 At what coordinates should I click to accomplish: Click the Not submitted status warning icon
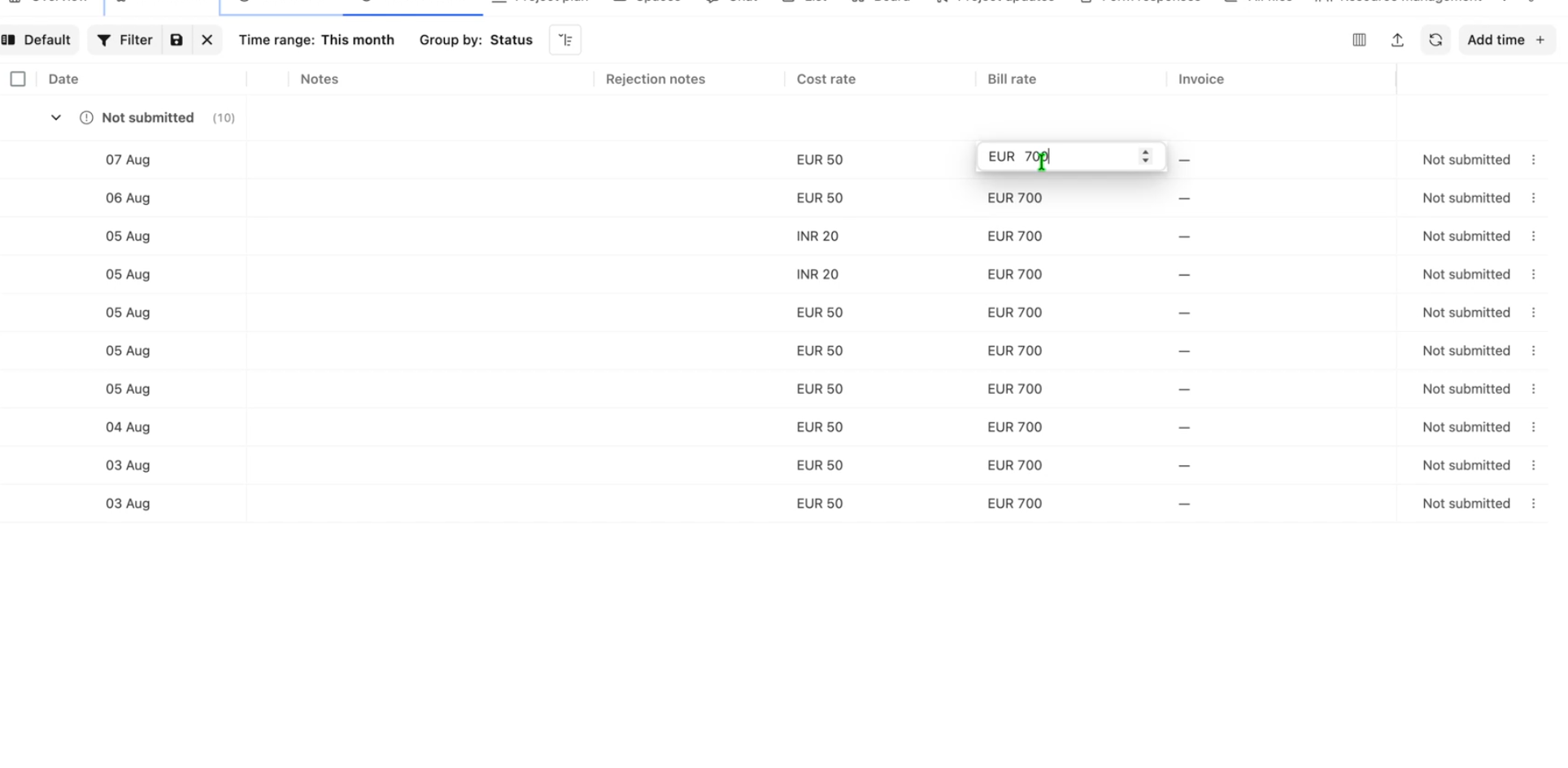[86, 118]
